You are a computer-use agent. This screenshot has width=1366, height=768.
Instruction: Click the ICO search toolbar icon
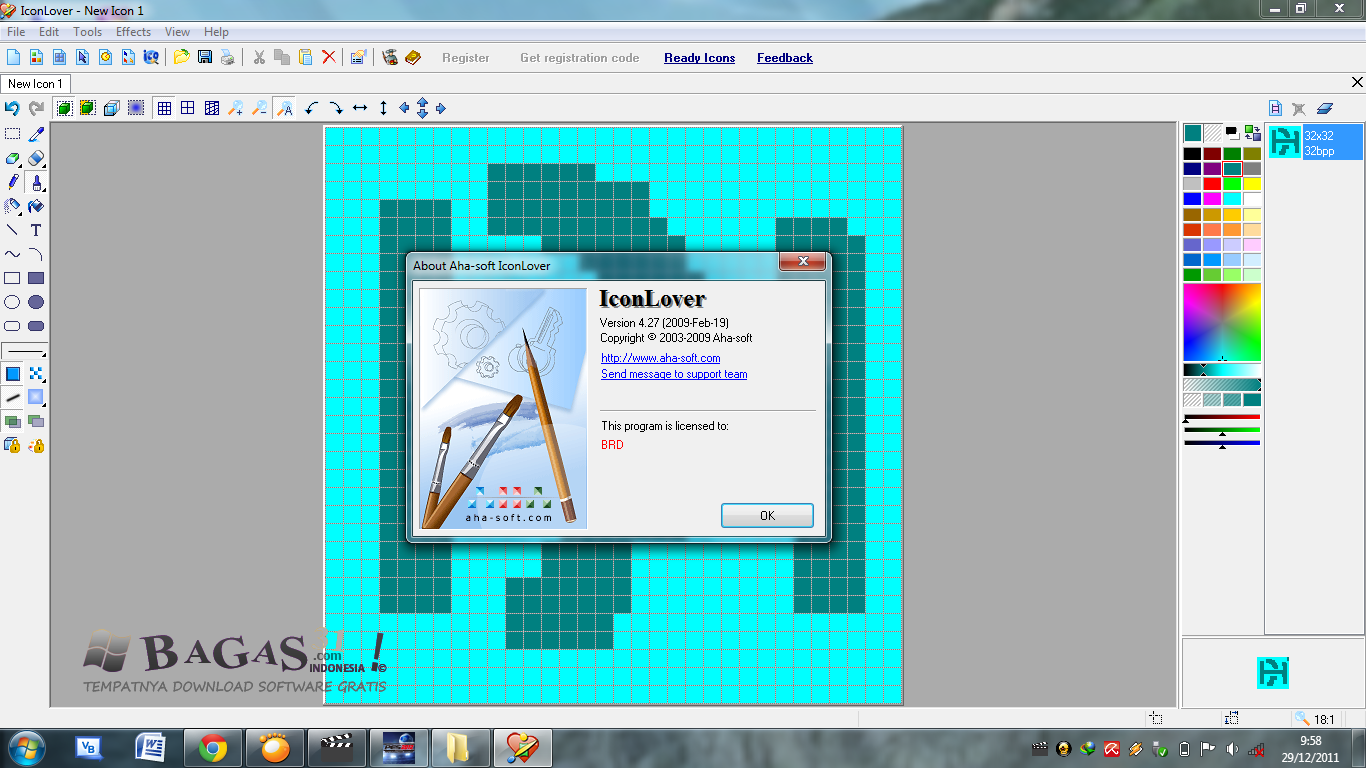tap(151, 57)
